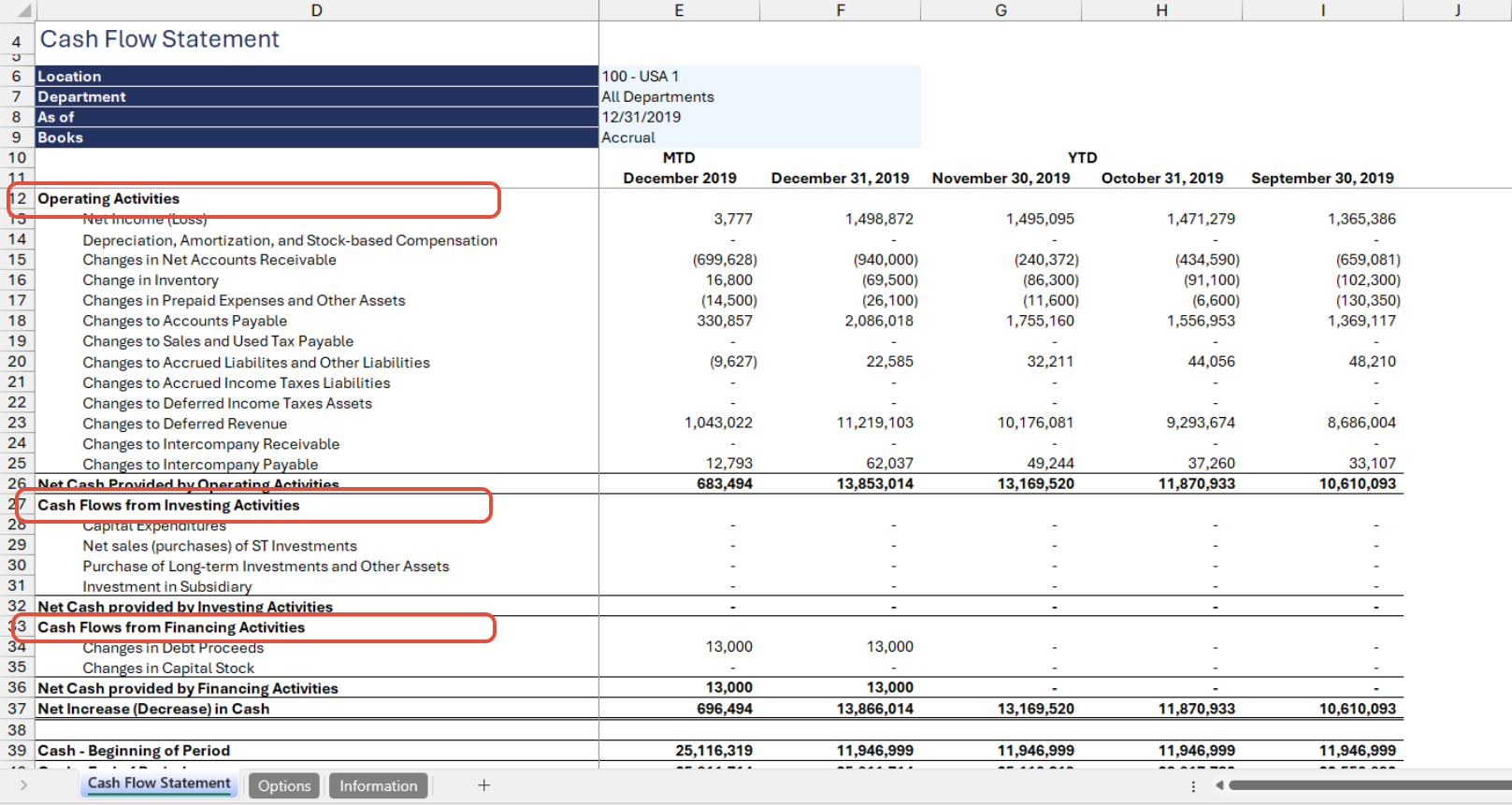Switch to the Information sheet tab
Screen dimensions: 1512x805
point(378,785)
